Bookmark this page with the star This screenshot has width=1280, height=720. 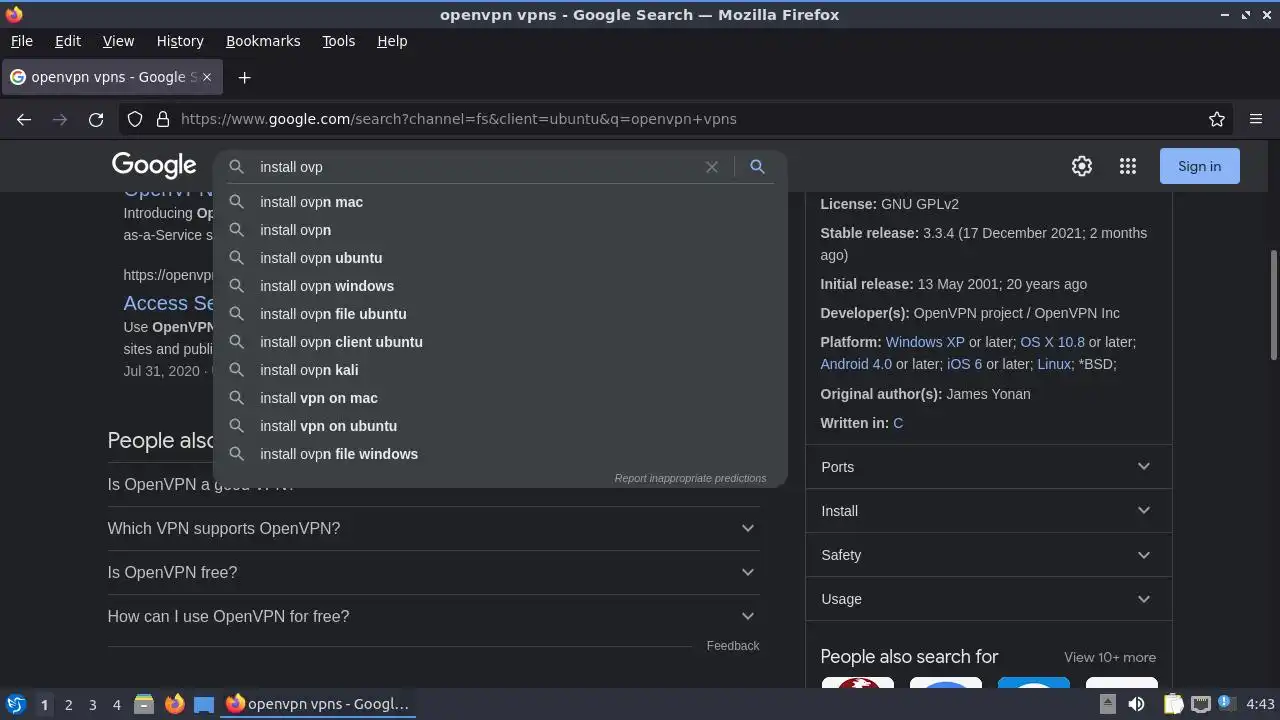click(1217, 119)
